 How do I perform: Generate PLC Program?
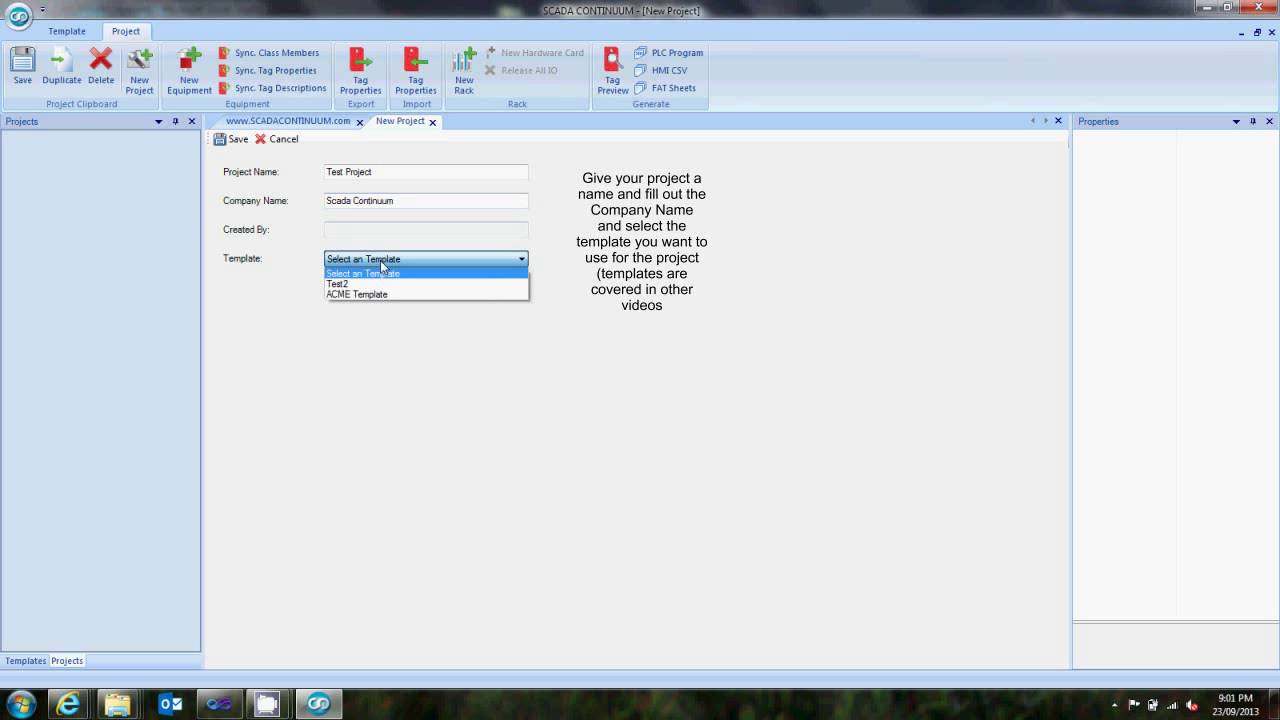(x=669, y=53)
